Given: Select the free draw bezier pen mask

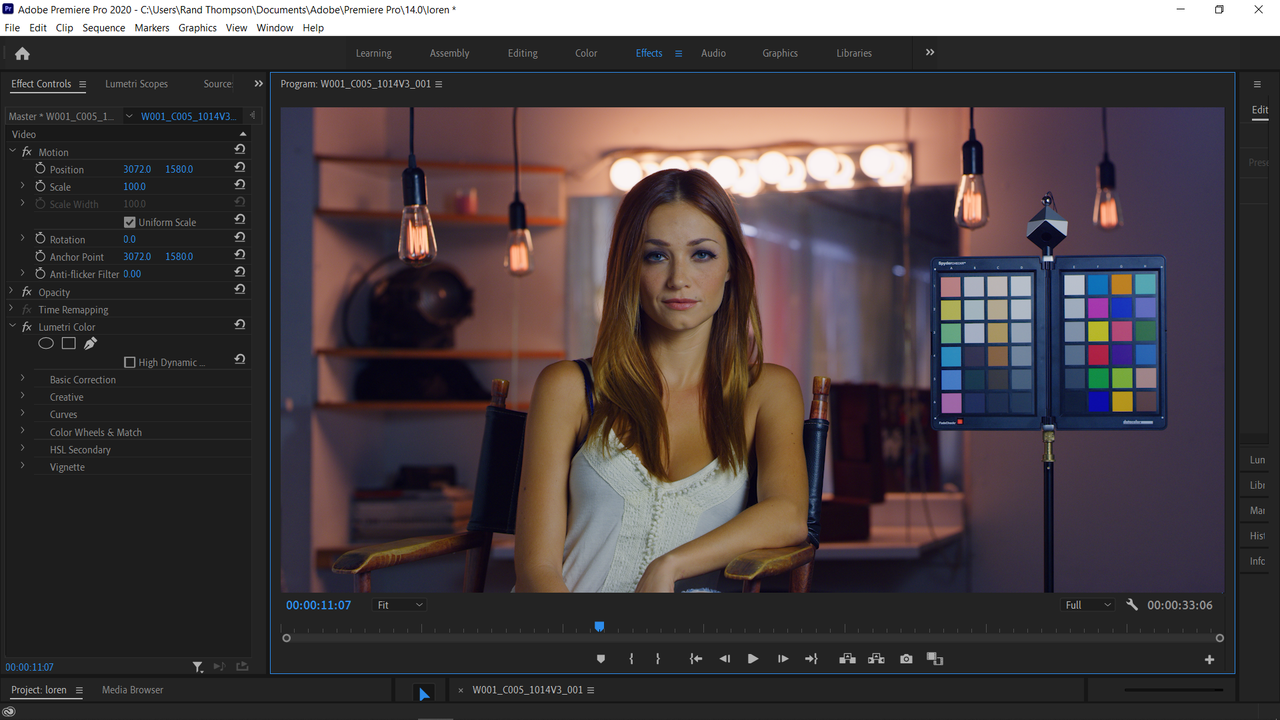Looking at the screenshot, I should point(90,344).
